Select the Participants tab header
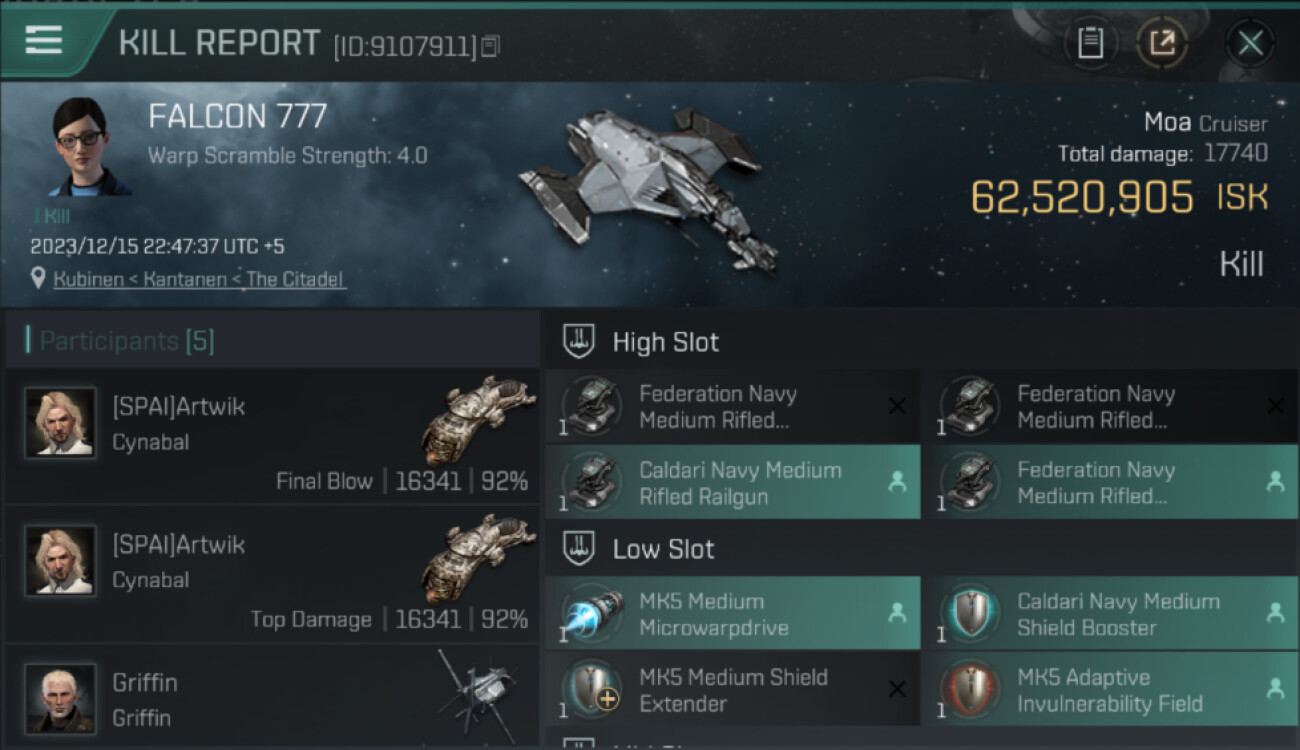The image size is (1300, 750). click(x=127, y=341)
